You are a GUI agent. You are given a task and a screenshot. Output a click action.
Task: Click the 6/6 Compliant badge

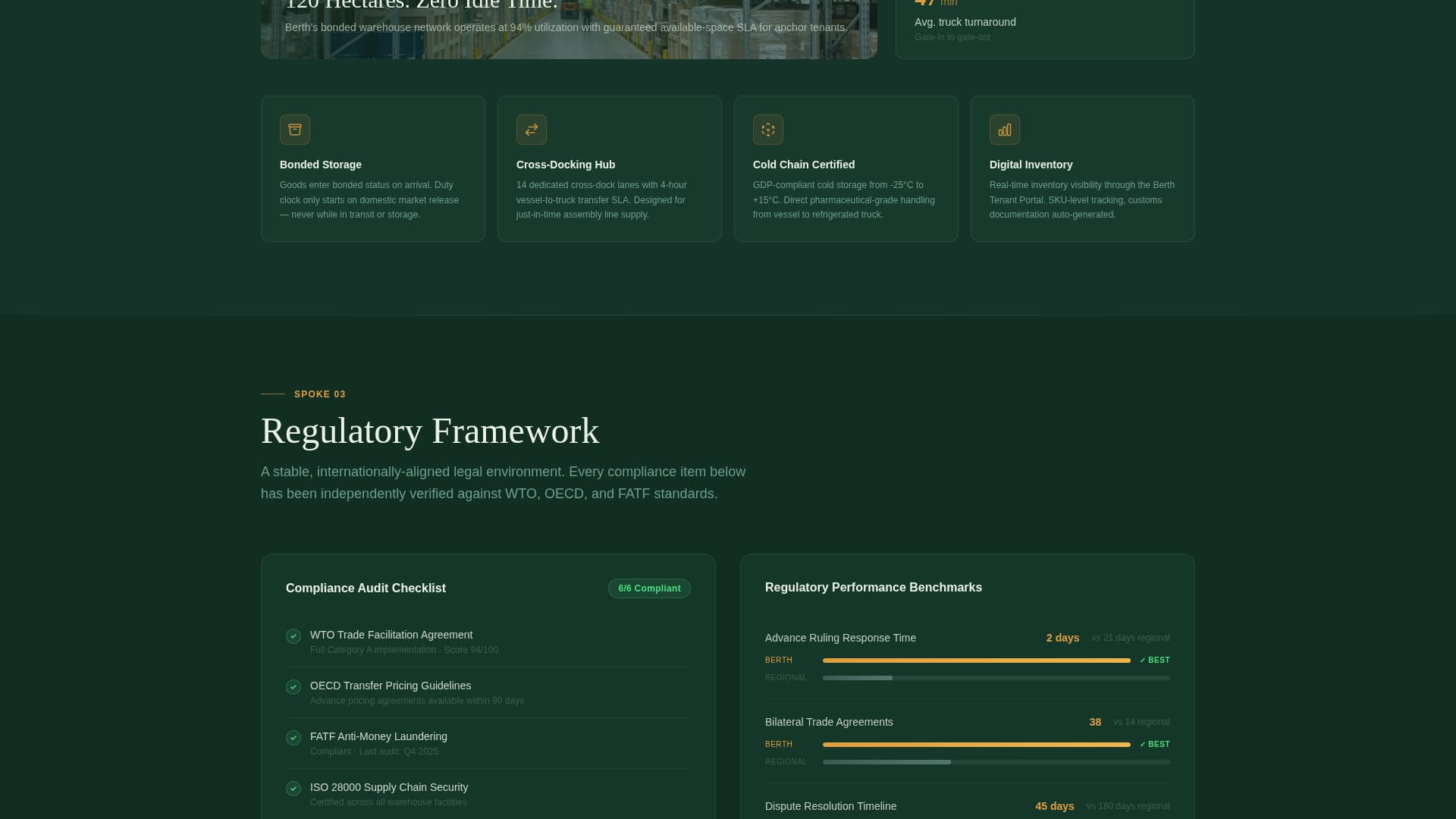point(649,588)
